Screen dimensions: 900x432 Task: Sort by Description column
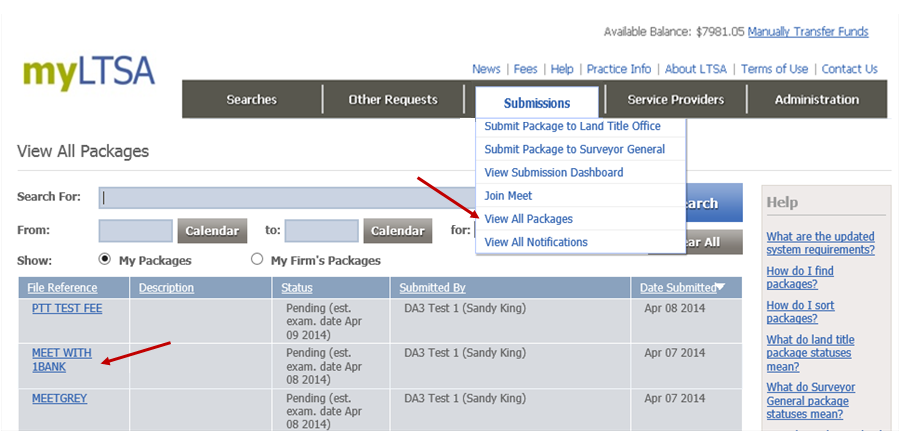[x=166, y=288]
